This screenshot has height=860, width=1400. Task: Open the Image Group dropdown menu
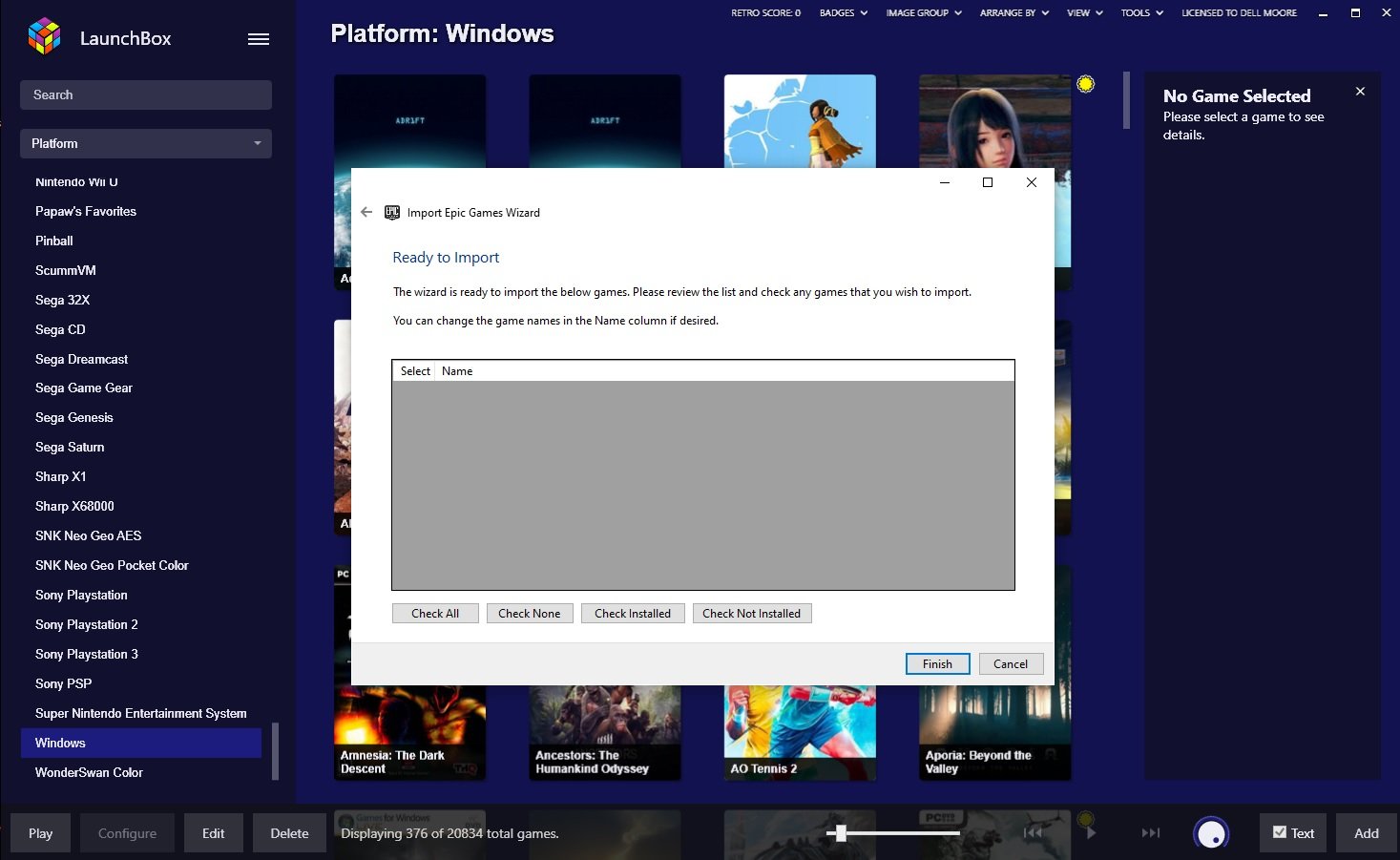coord(924,13)
